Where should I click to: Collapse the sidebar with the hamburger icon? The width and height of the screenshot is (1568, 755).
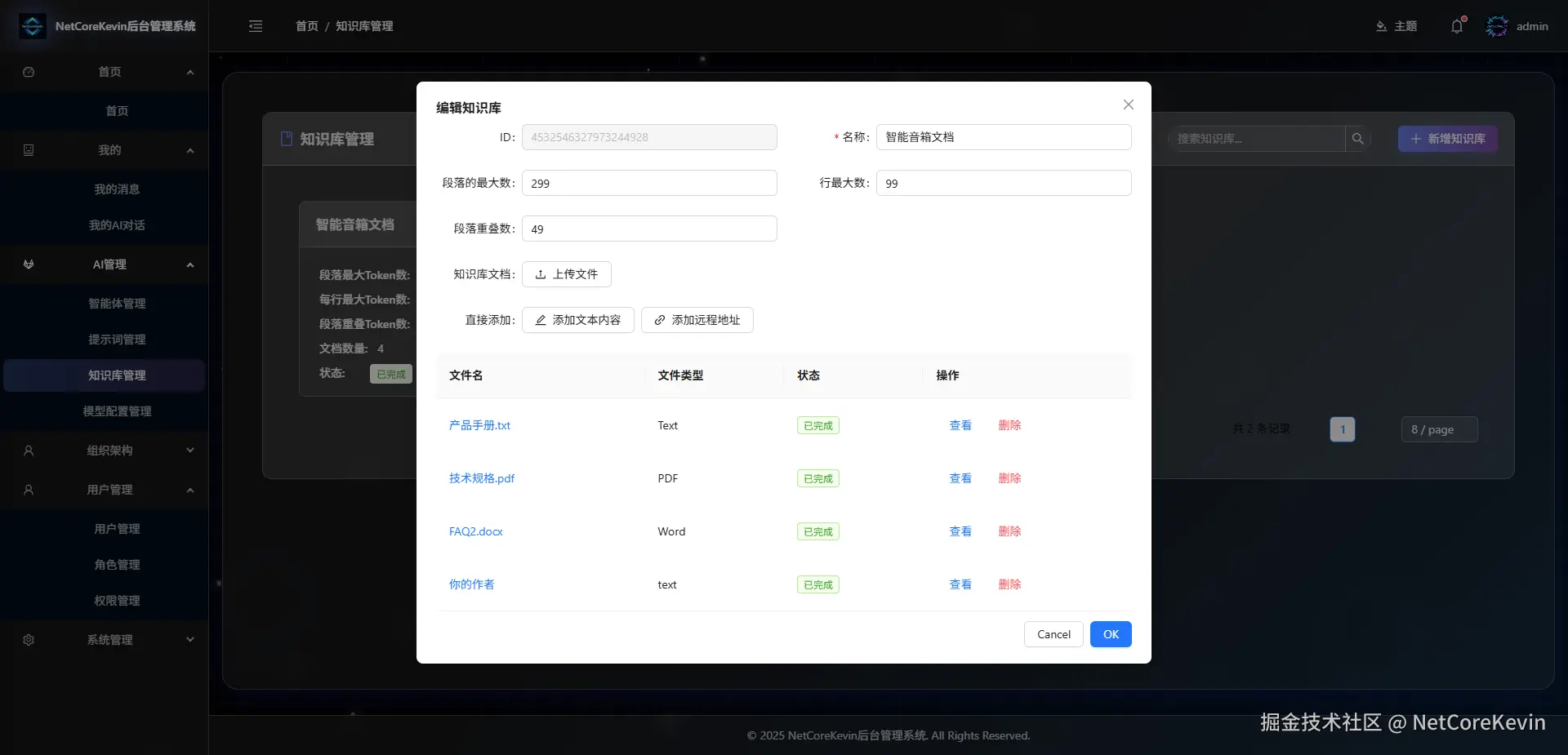[x=256, y=26]
